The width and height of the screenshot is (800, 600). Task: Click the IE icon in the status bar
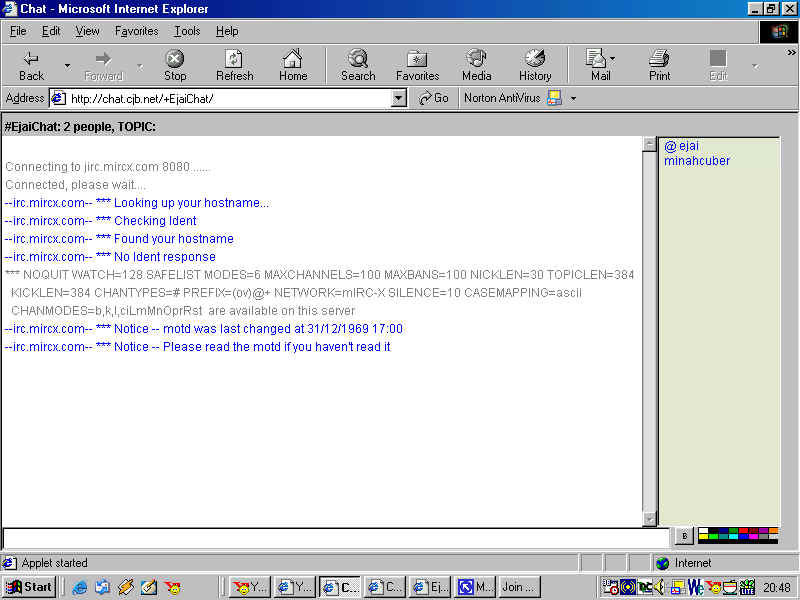click(x=9, y=563)
